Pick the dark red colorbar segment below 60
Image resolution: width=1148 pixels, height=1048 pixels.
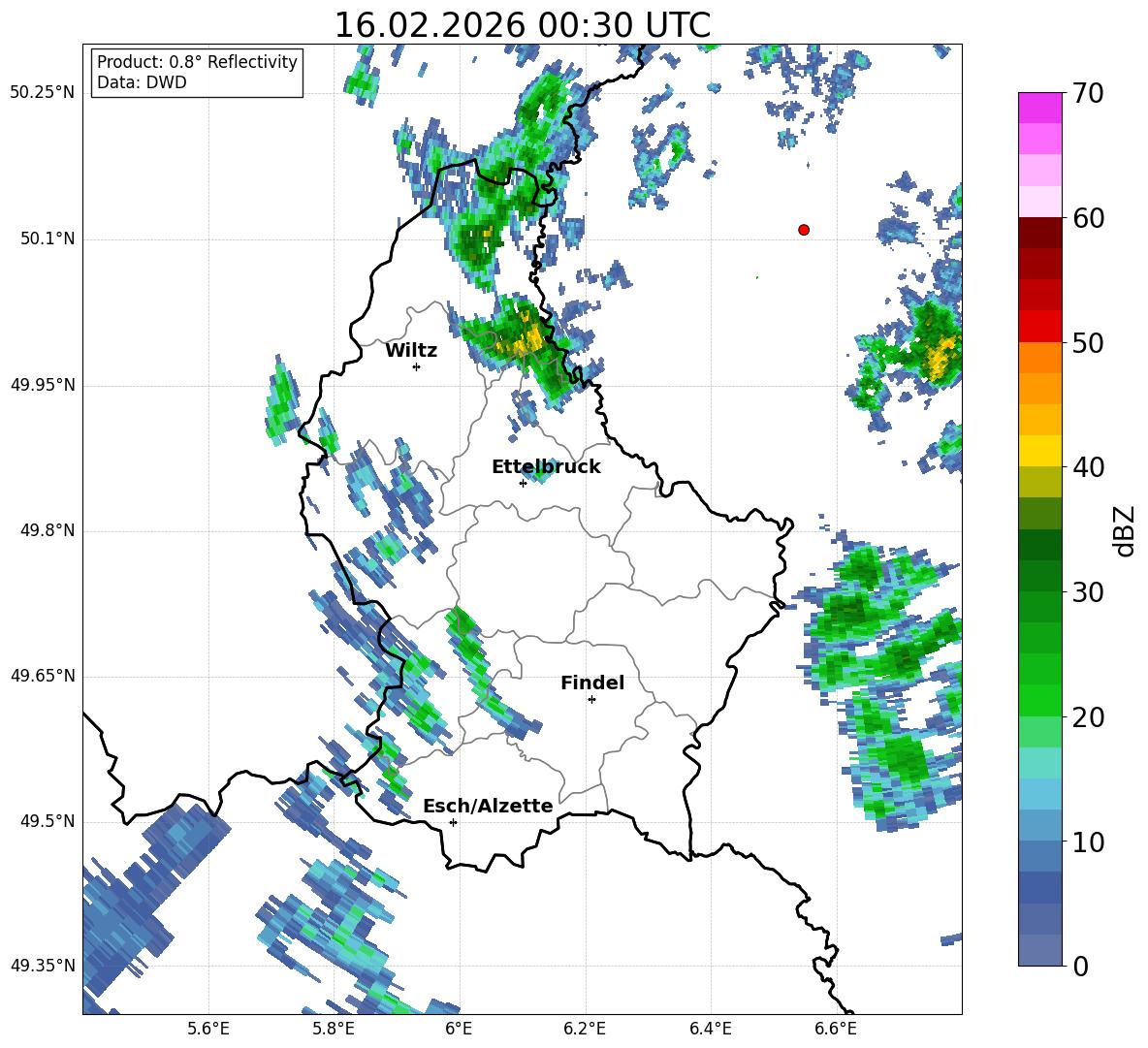[1039, 233]
